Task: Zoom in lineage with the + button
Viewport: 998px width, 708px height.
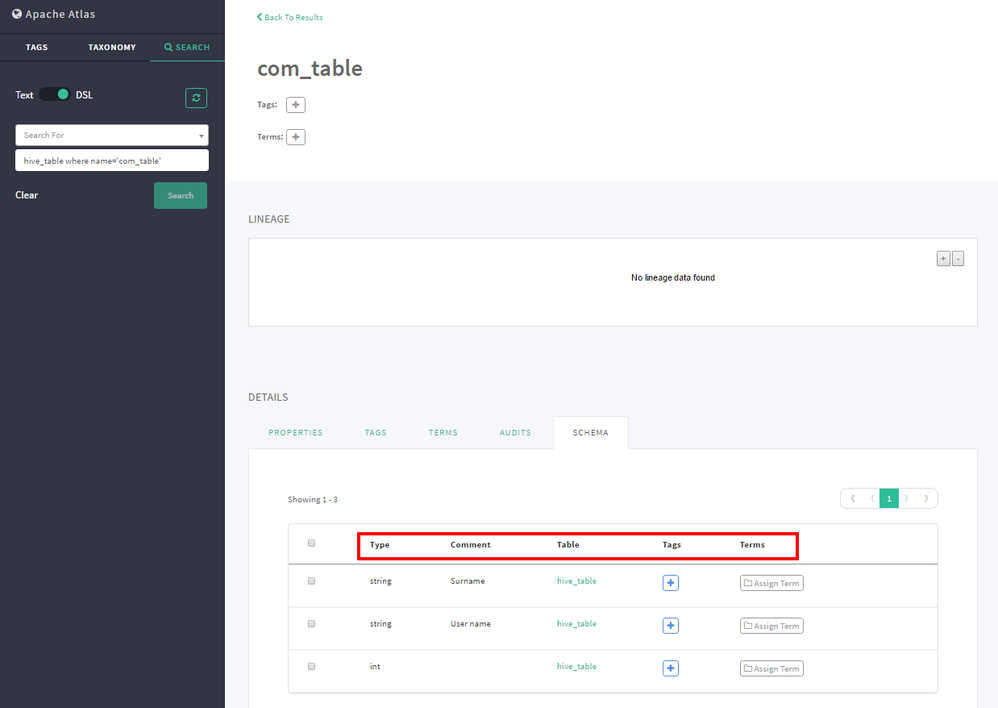Action: (943, 258)
